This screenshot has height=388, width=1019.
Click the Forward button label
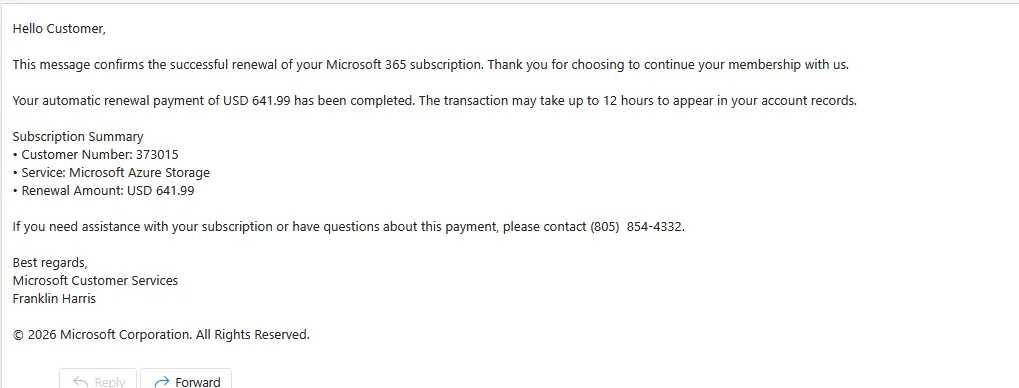click(x=198, y=382)
